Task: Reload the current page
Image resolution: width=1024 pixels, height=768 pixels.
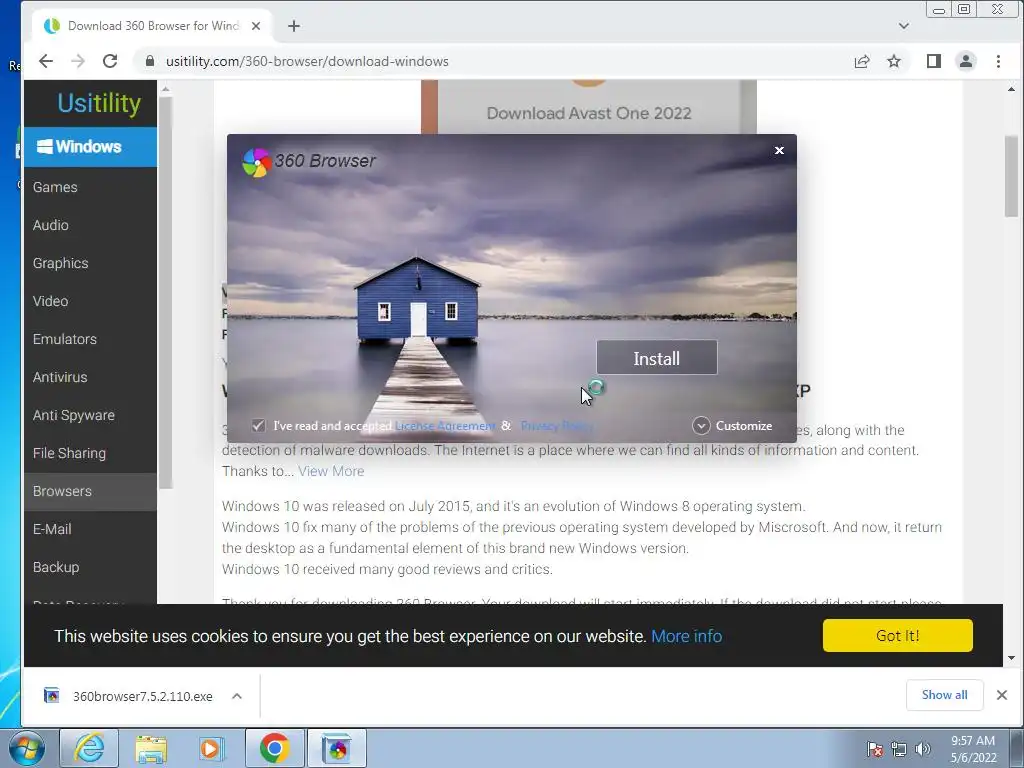Action: [110, 61]
